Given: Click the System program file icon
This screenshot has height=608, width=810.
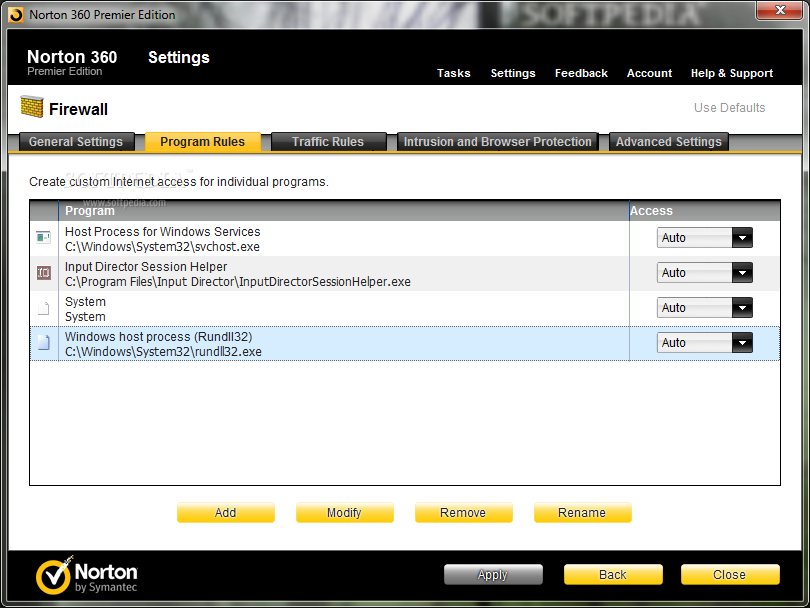Looking at the screenshot, I should point(43,308).
